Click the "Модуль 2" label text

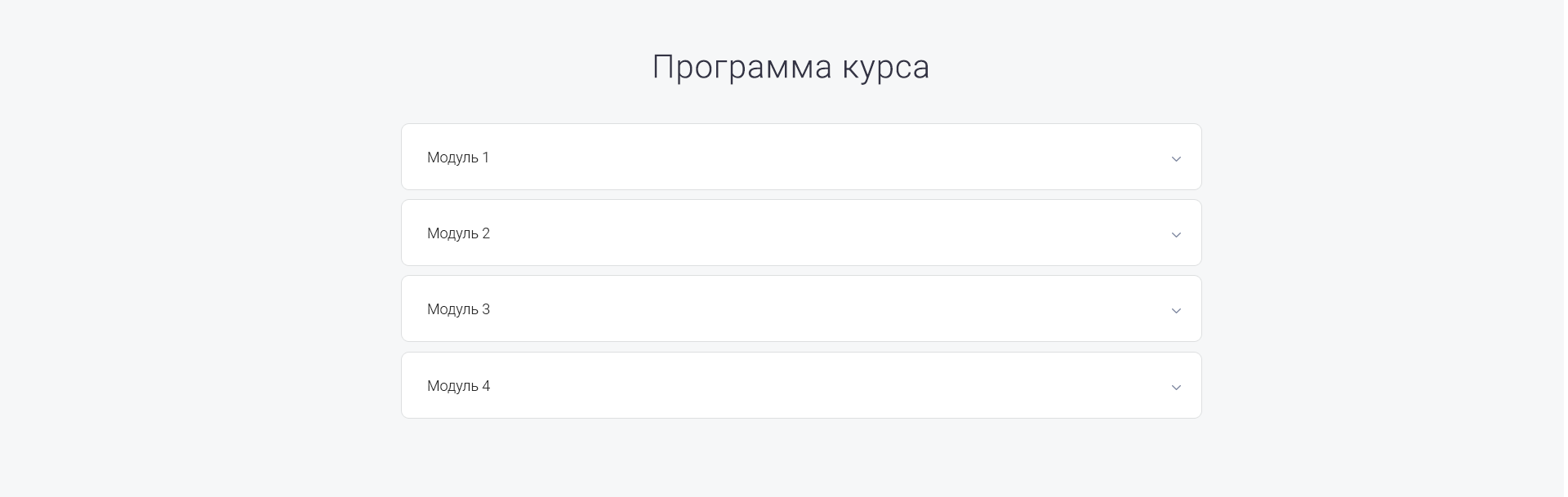tap(458, 233)
